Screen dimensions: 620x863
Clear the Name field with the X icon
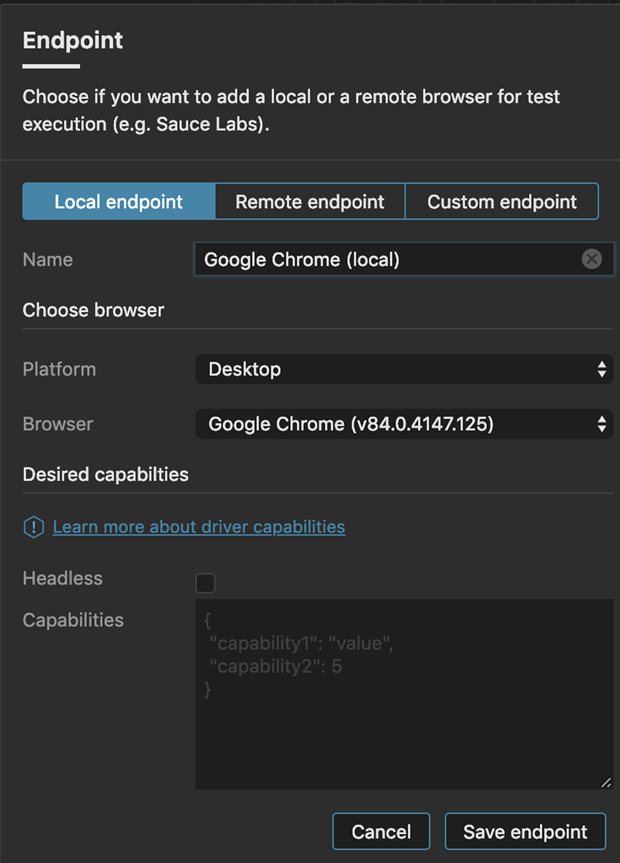[591, 259]
